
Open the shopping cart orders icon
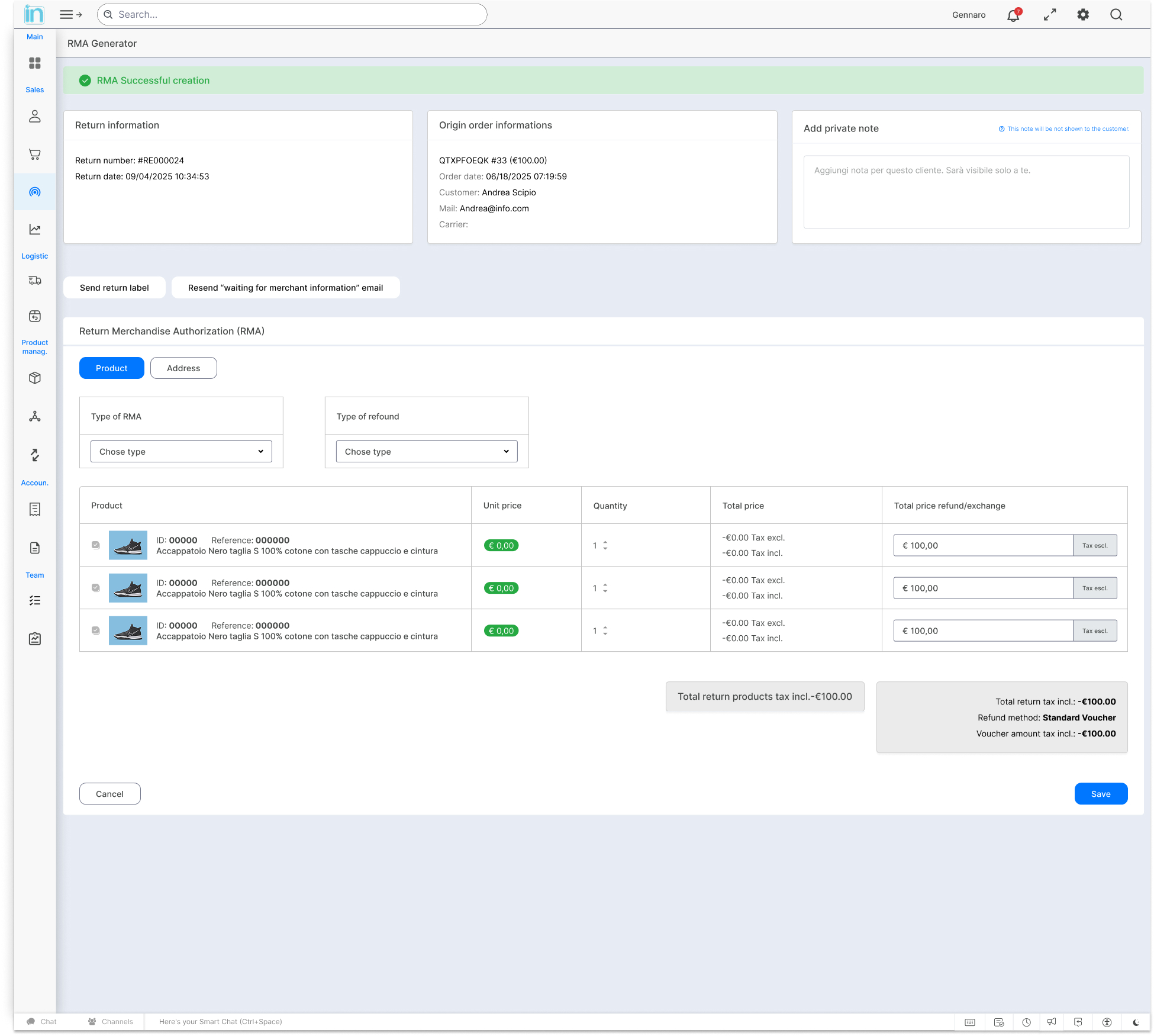point(35,154)
